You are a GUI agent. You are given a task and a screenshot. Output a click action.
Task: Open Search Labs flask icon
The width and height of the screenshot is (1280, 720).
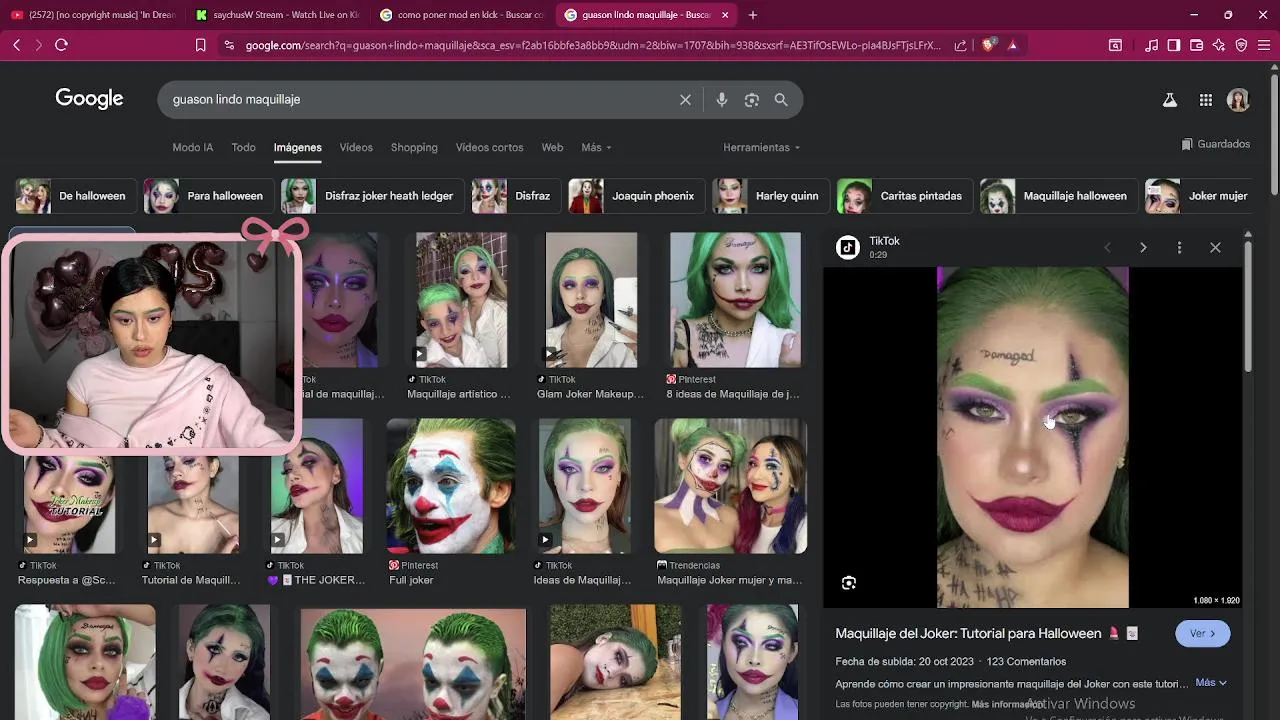pos(1169,100)
